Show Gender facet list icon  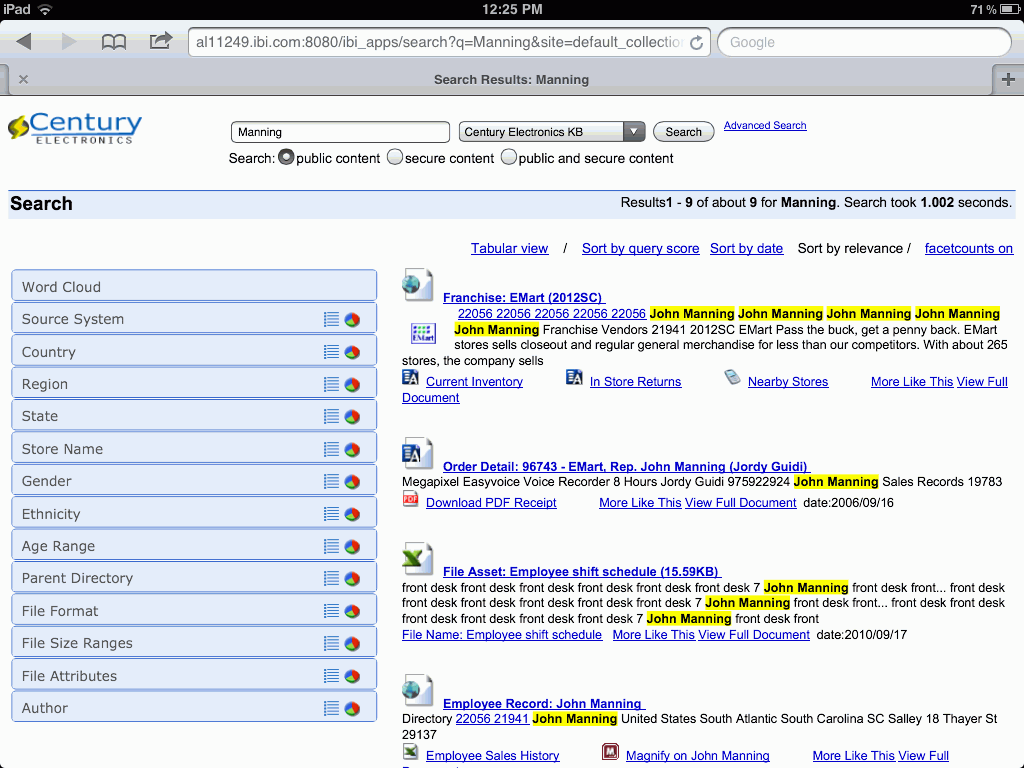click(x=332, y=481)
